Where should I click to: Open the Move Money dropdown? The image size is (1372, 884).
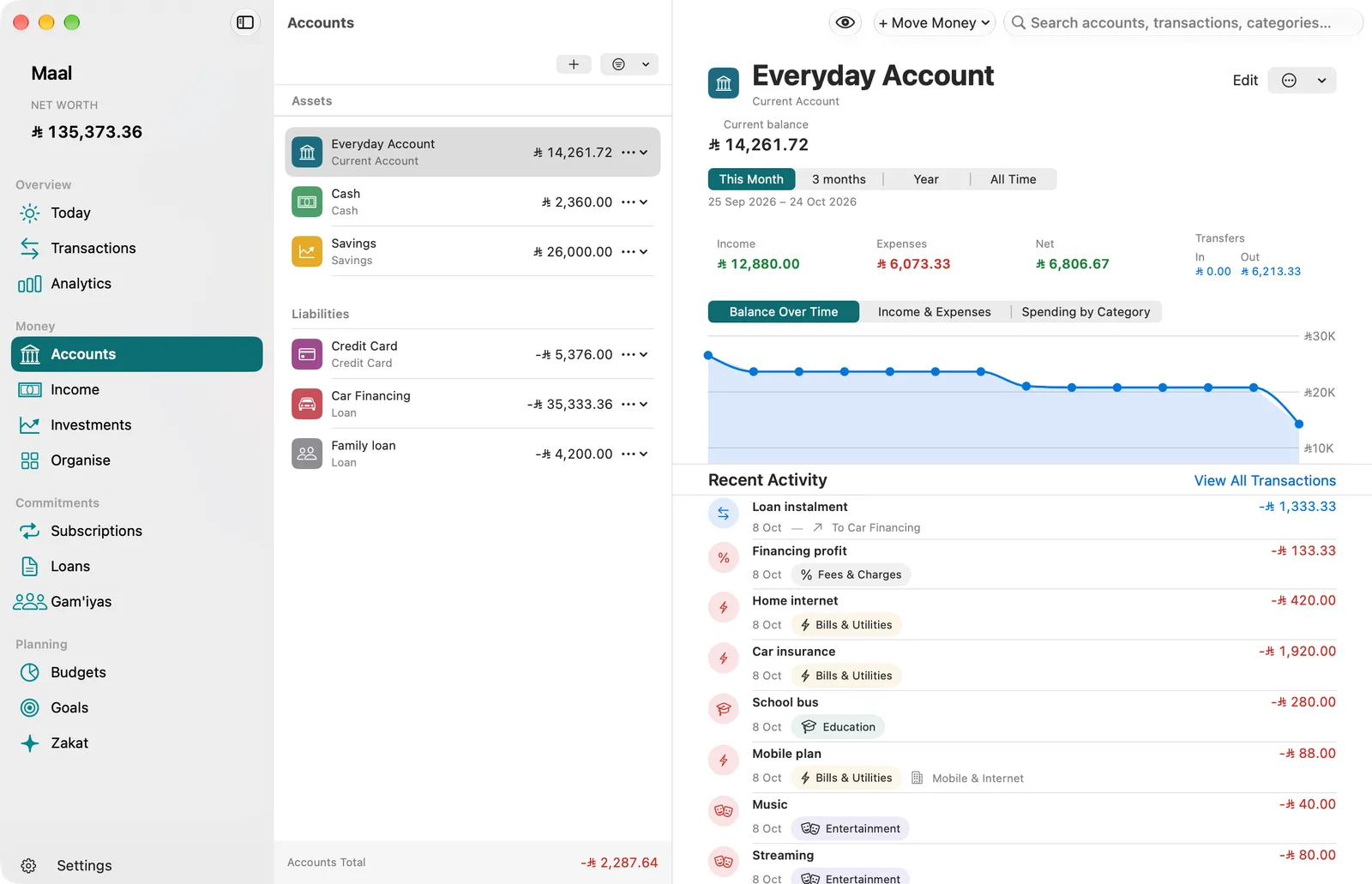934,23
